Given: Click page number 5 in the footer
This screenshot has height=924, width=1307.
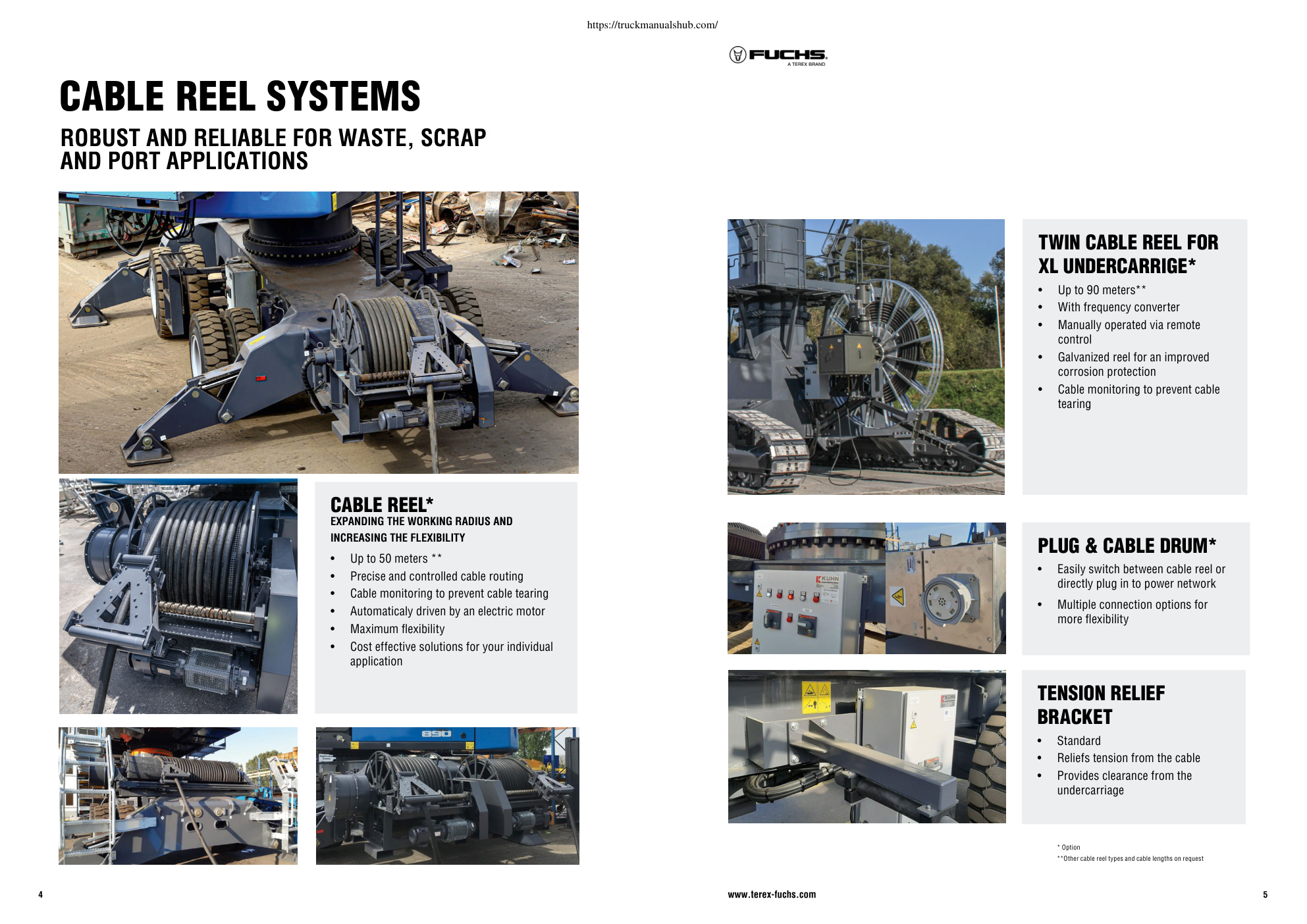Looking at the screenshot, I should (1265, 894).
